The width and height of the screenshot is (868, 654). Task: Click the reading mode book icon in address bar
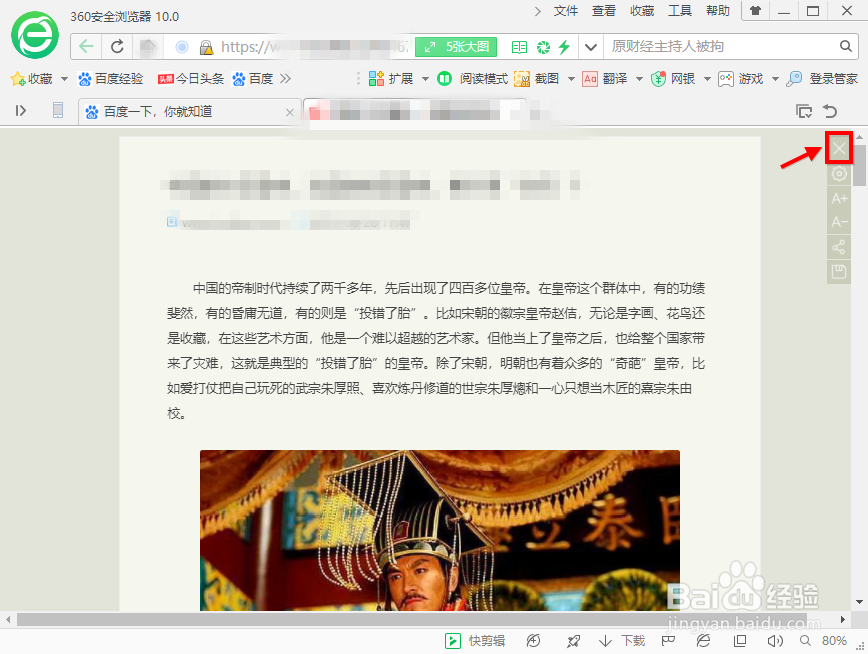point(519,47)
